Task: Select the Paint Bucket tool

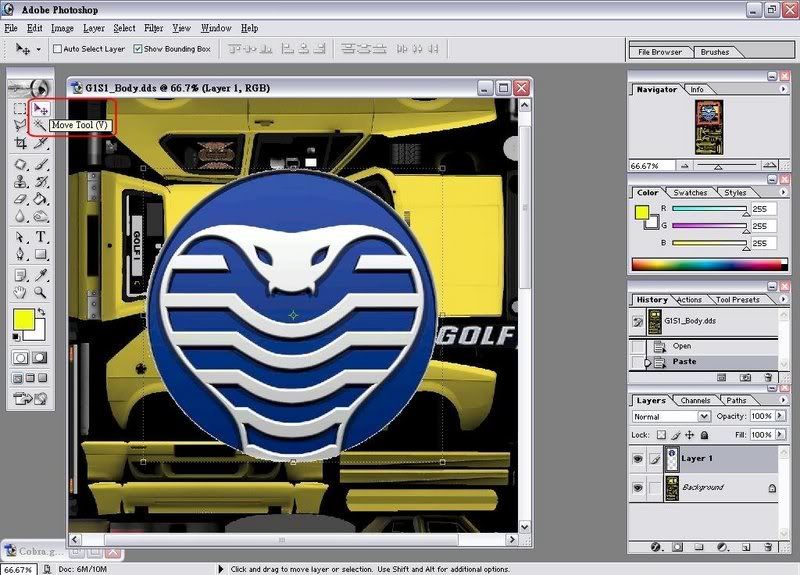Action: [x=41, y=199]
